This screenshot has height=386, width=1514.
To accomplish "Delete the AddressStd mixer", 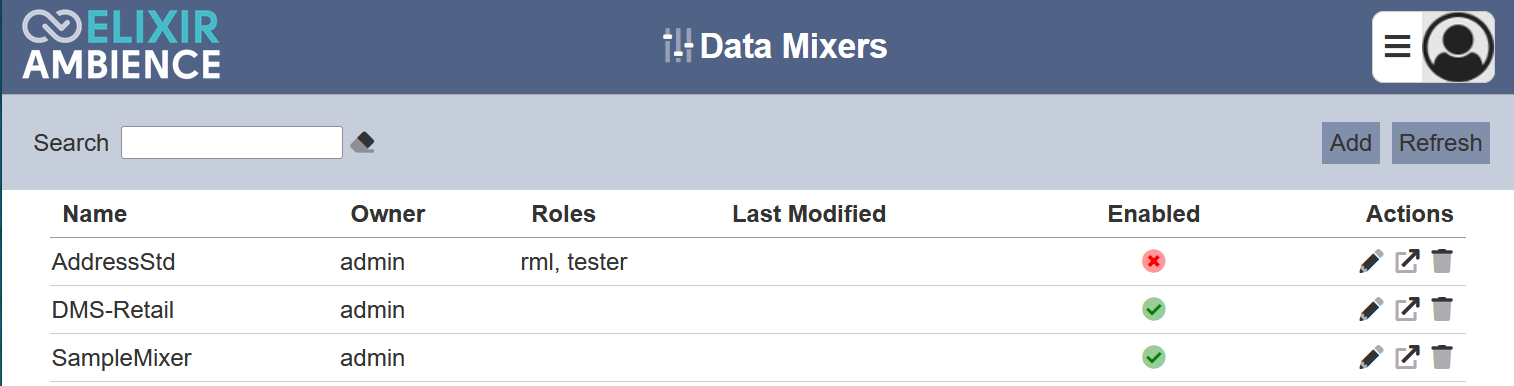I will [1441, 262].
